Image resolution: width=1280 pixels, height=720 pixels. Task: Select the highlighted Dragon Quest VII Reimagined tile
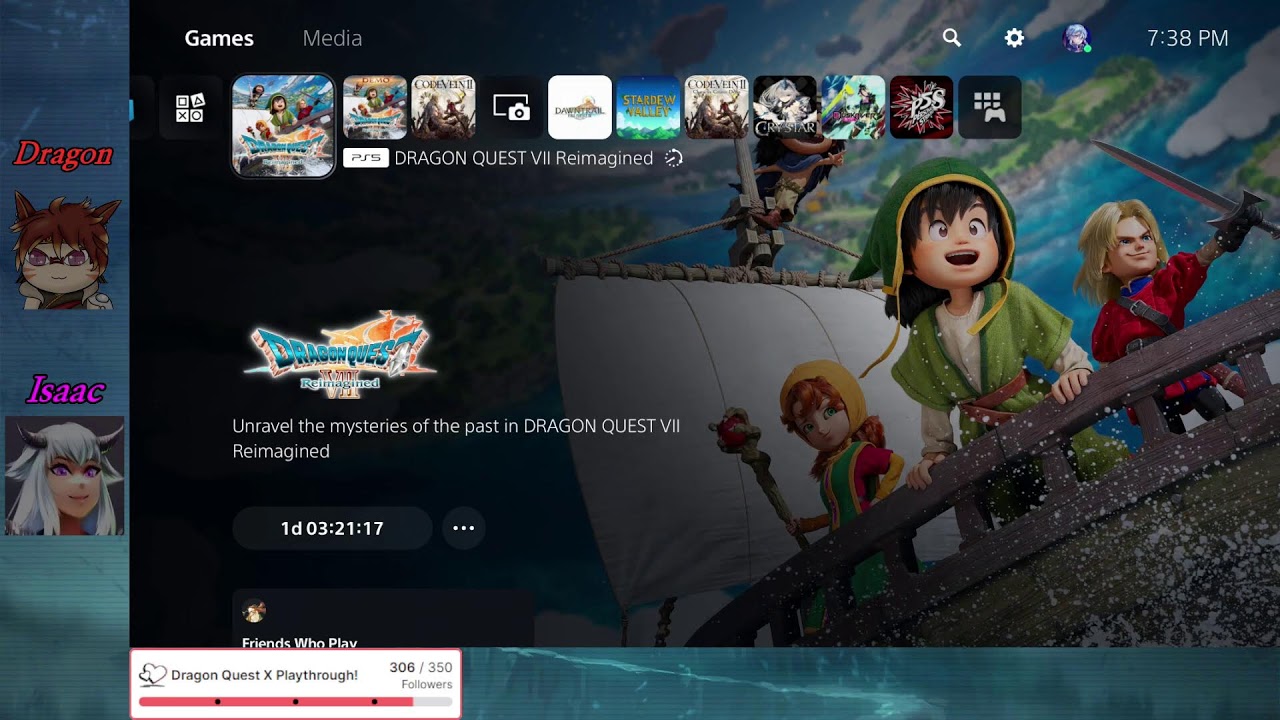coord(283,126)
